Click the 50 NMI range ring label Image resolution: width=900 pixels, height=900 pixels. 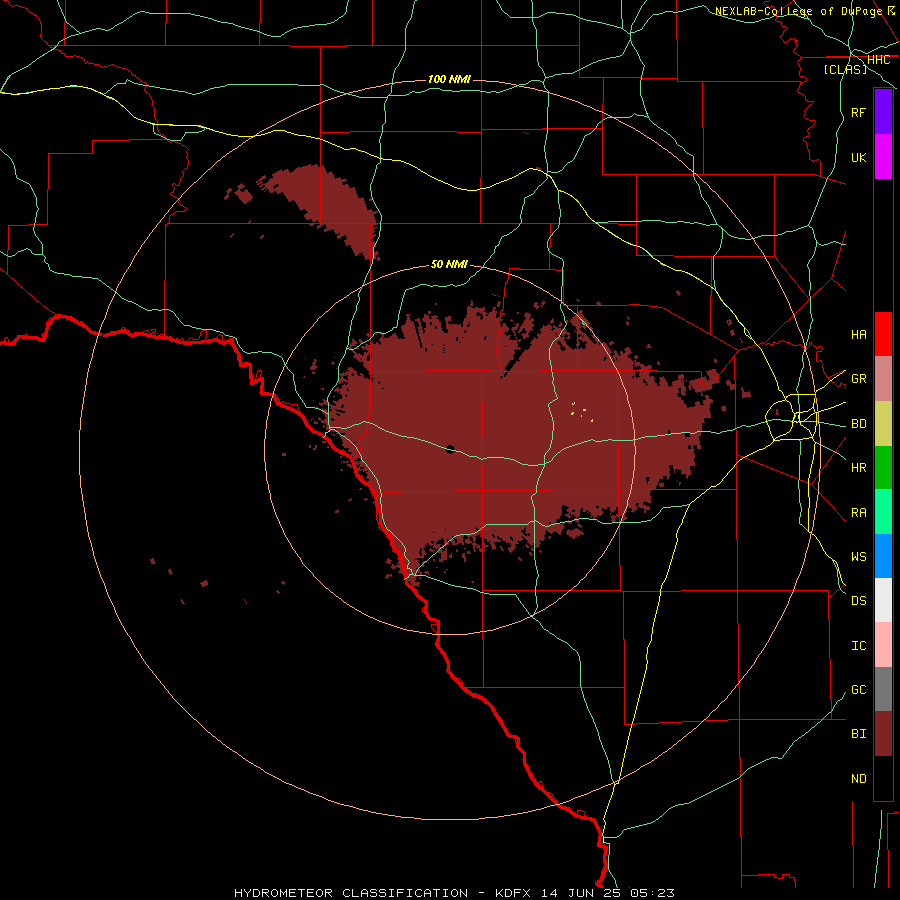(x=449, y=264)
